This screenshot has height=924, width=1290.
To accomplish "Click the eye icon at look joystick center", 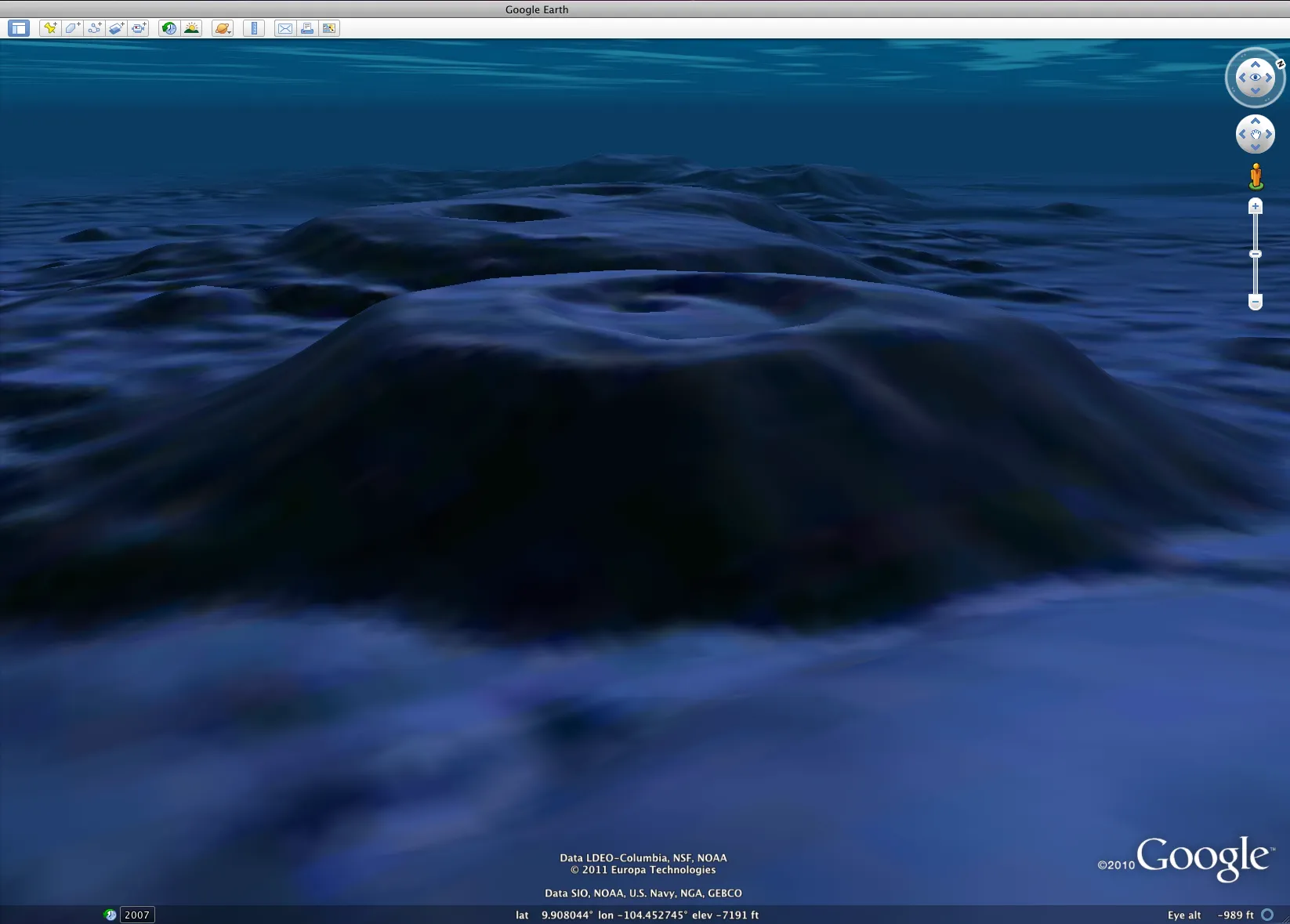I will pyautogui.click(x=1256, y=78).
